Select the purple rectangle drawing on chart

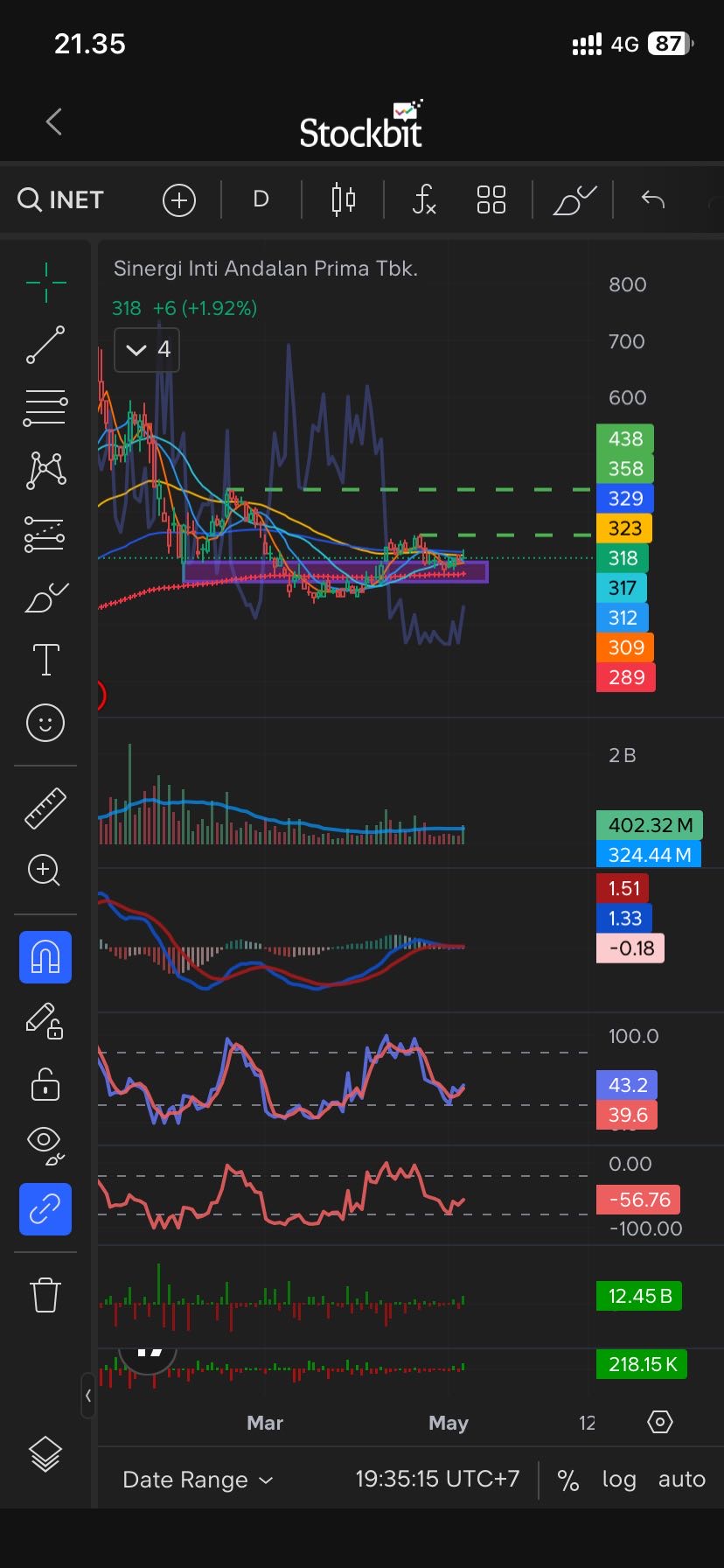335,572
